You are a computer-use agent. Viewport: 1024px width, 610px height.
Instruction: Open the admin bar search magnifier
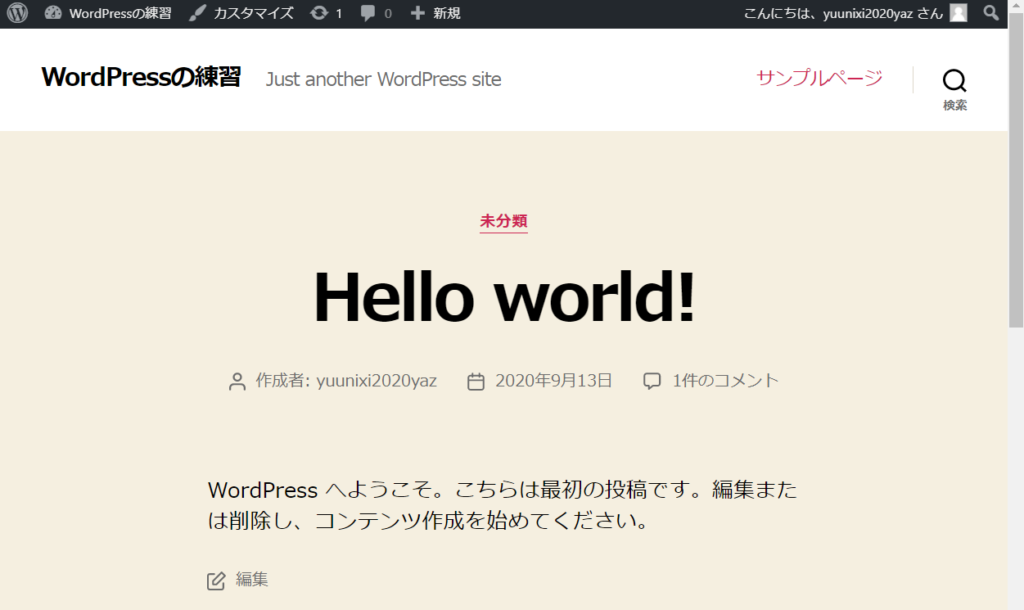point(991,14)
